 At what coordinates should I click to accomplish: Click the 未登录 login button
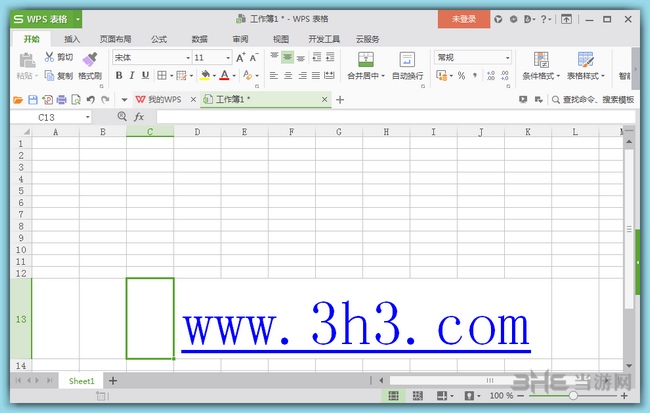464,19
